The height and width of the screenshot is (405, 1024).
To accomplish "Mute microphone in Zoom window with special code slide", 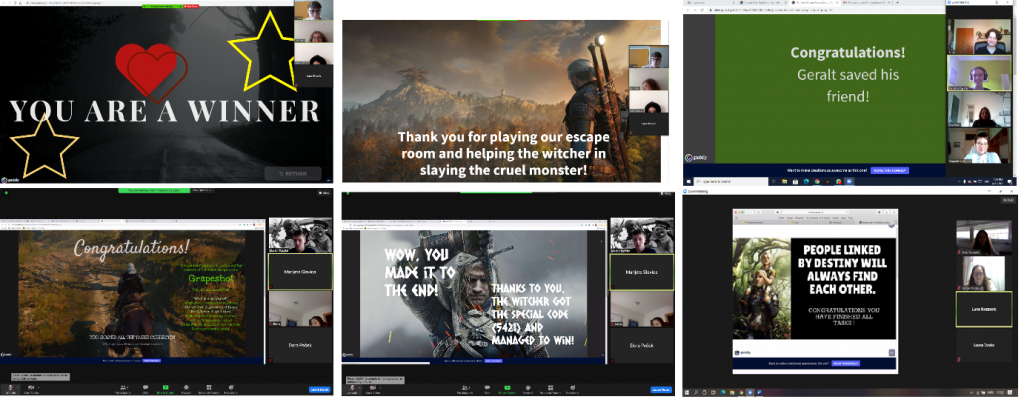I will click(x=352, y=389).
